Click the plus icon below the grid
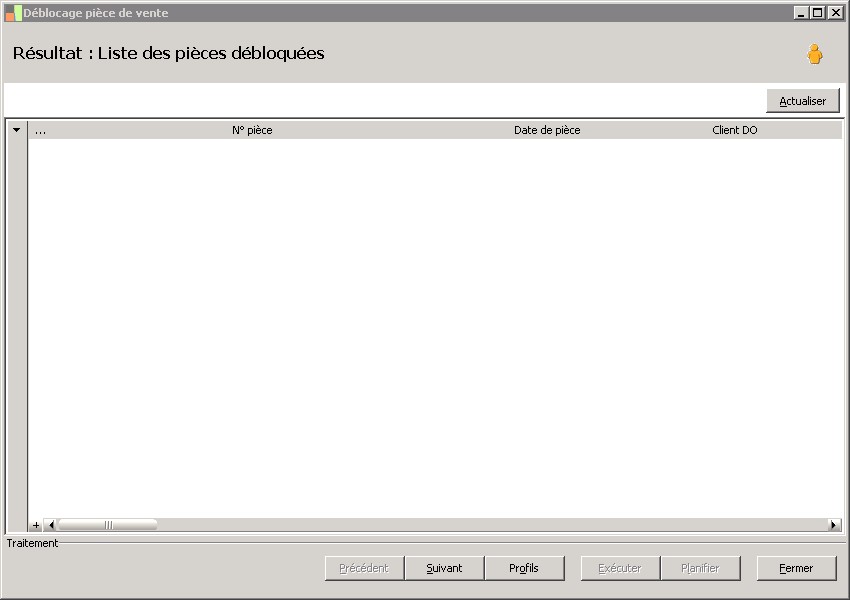This screenshot has width=850, height=600. pyautogui.click(x=36, y=525)
